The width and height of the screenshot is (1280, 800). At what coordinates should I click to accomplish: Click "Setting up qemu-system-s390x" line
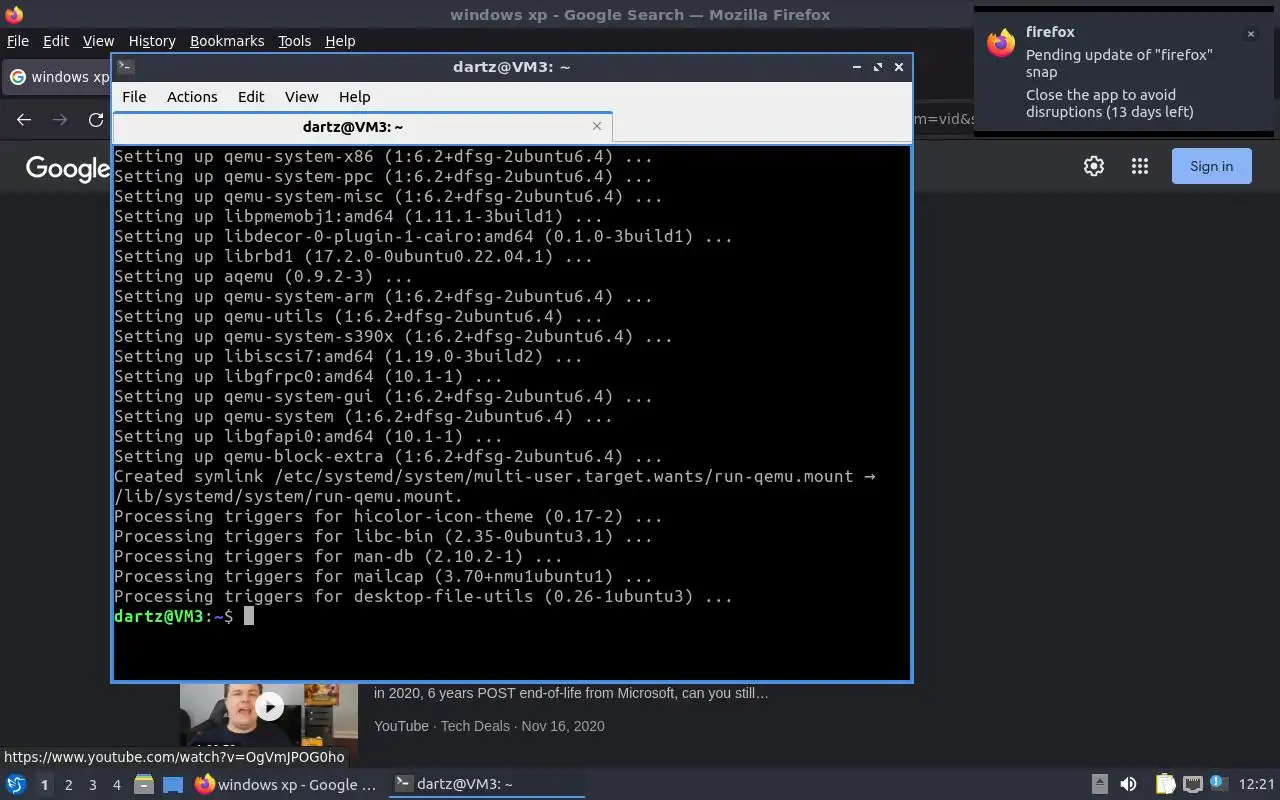point(393,336)
